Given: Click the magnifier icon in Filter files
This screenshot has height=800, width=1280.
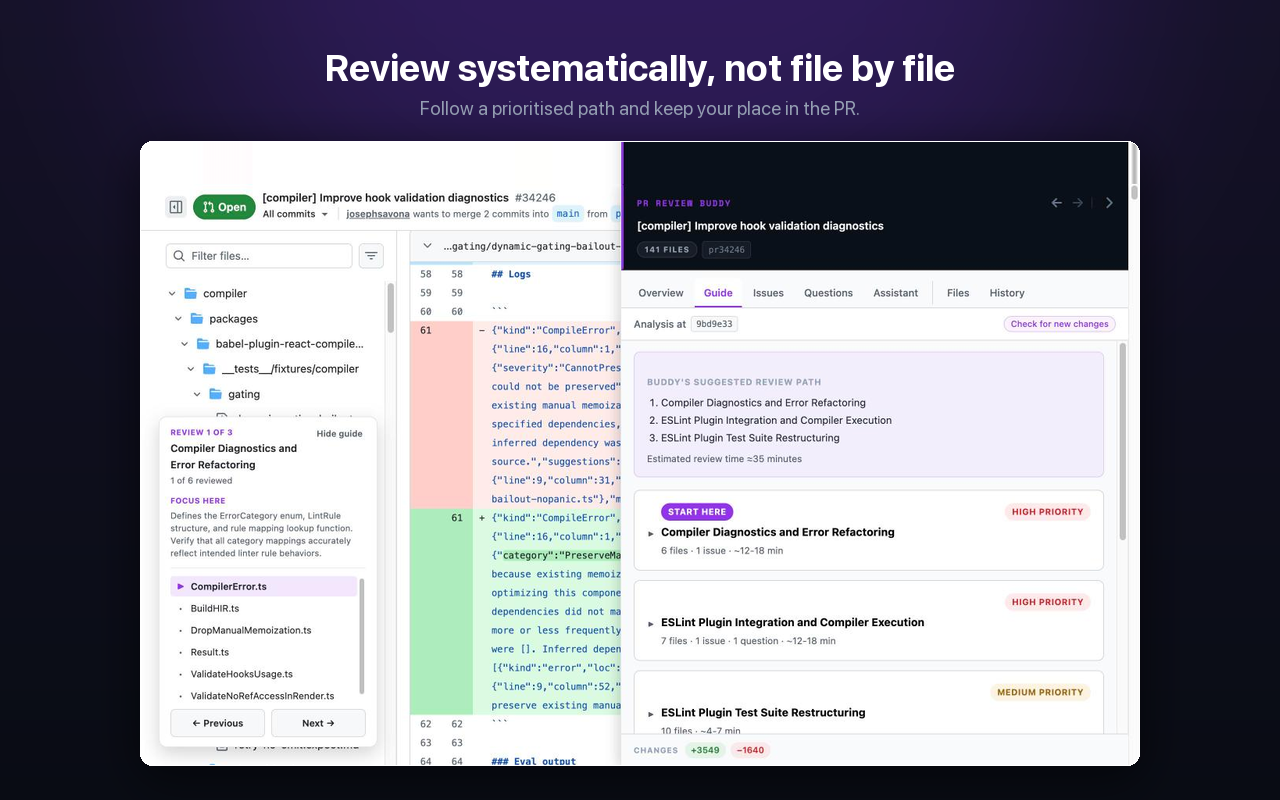Looking at the screenshot, I should (x=179, y=256).
